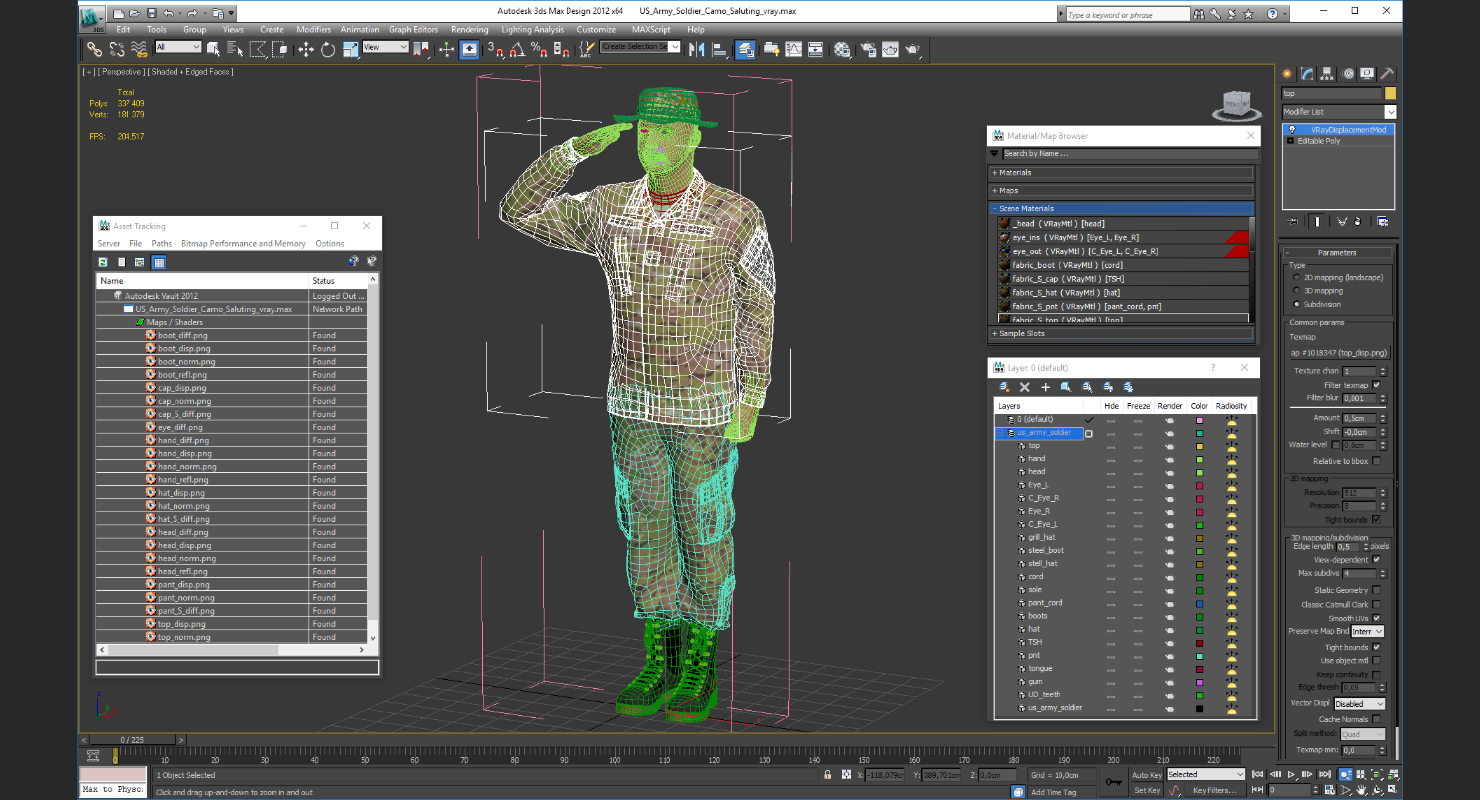The image size is (1480, 800).
Task: Click the time slider 0 / 225 handle
Action: click(x=133, y=740)
